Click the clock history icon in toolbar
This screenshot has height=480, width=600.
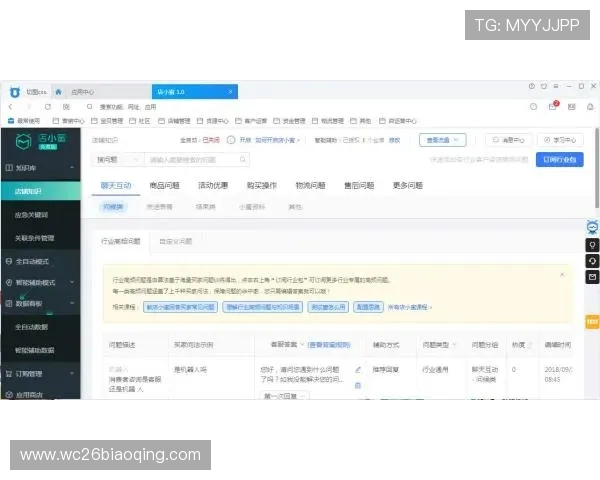(x=533, y=107)
